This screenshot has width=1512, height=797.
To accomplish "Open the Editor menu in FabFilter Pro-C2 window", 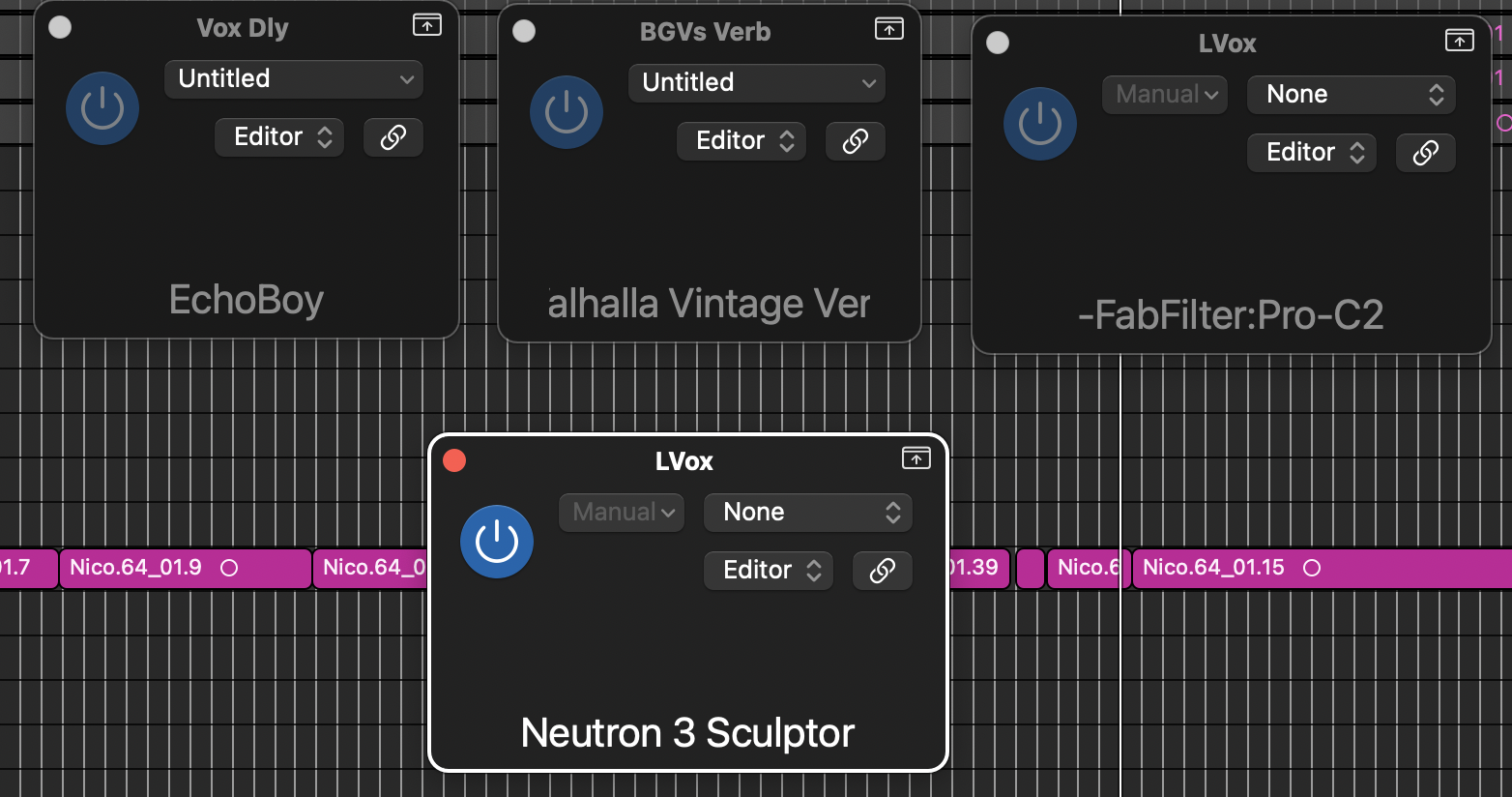I will pos(1312,153).
